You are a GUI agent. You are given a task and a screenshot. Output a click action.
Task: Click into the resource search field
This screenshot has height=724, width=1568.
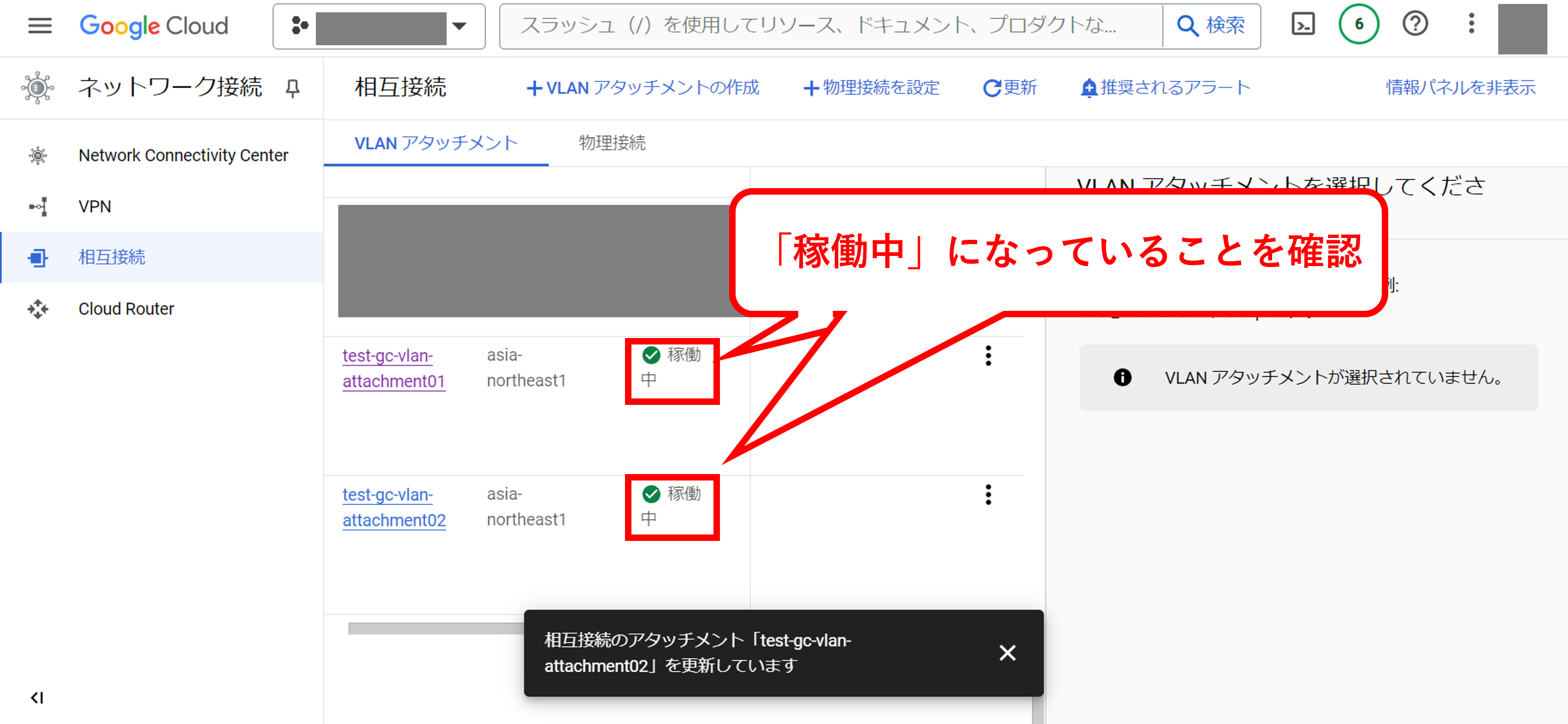tap(828, 26)
